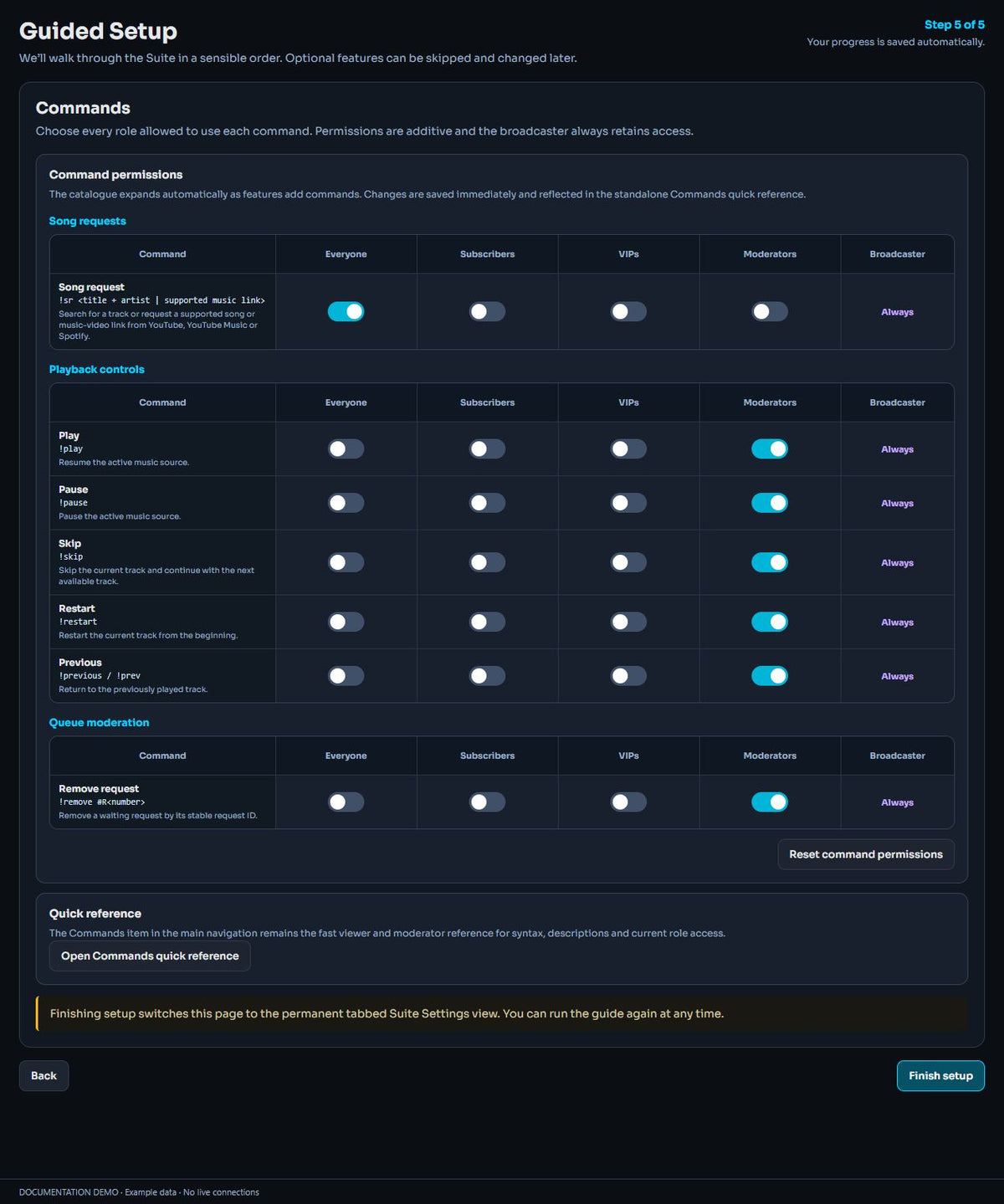The width and height of the screenshot is (1004, 1204).
Task: Enable Play command for Everyone
Action: click(x=346, y=448)
